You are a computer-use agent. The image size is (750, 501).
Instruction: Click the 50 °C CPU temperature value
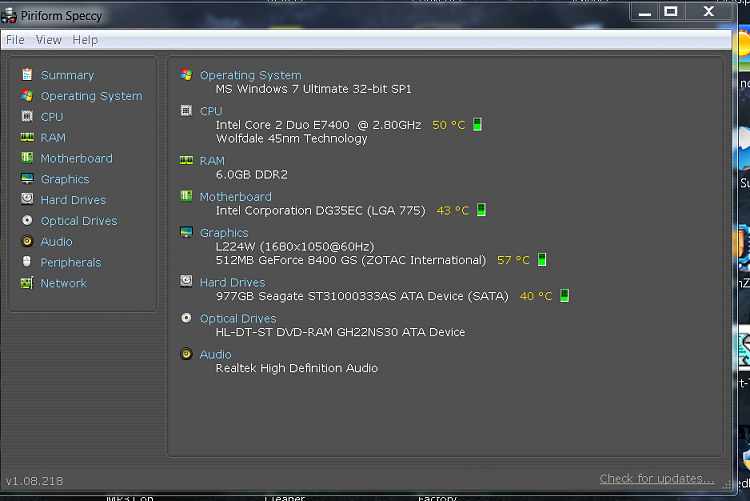[x=449, y=125]
